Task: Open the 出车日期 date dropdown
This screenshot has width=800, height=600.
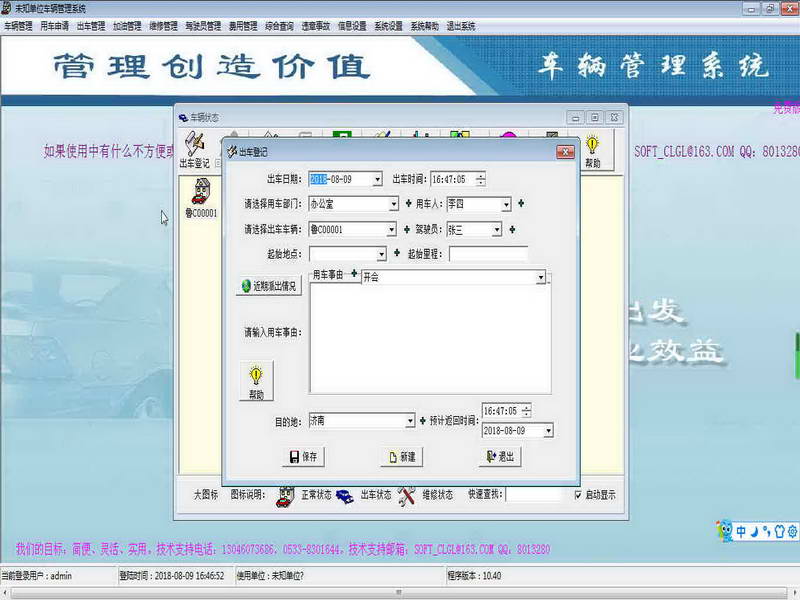Action: (378, 179)
